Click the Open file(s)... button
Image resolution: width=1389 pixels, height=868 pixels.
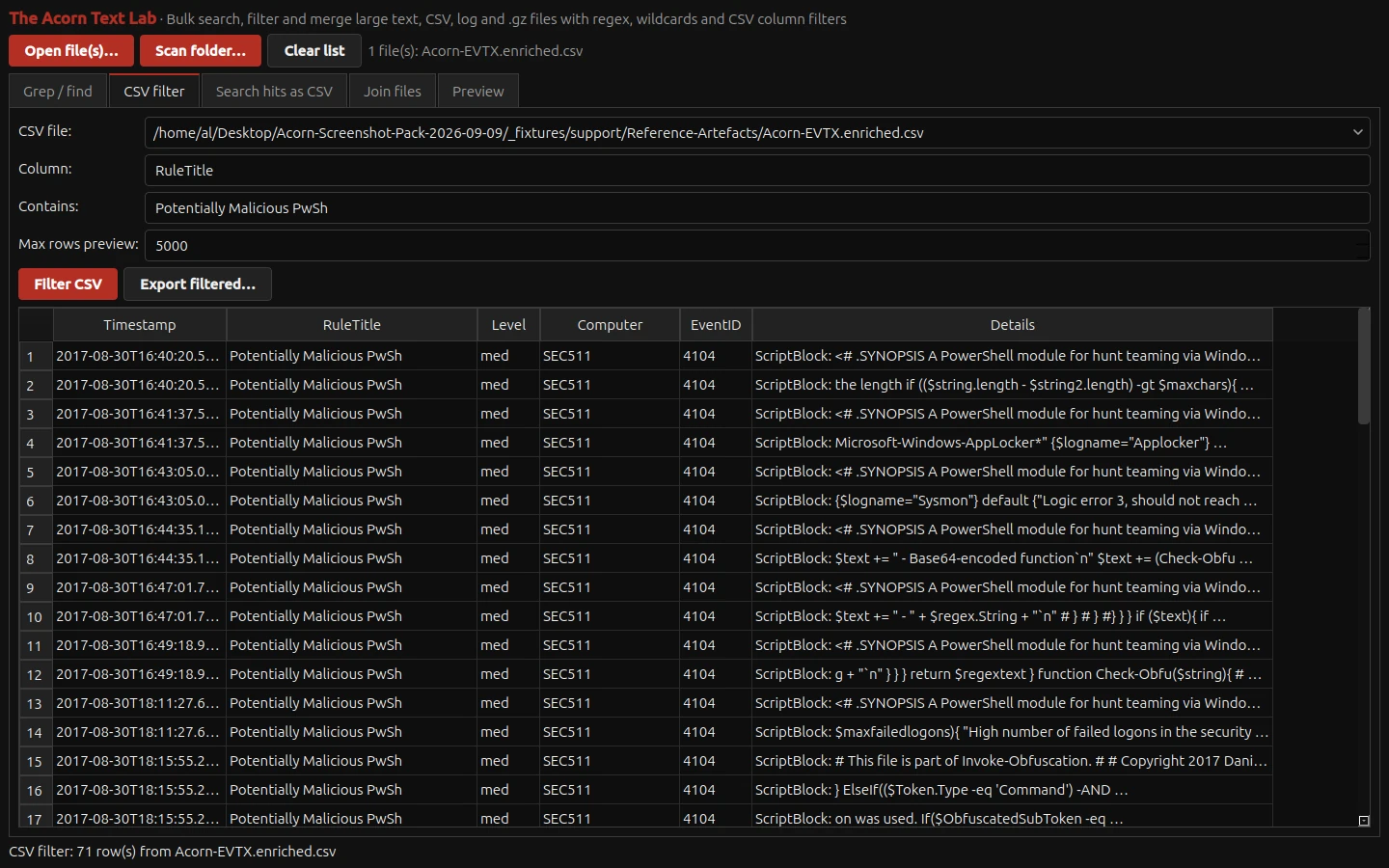pos(71,51)
